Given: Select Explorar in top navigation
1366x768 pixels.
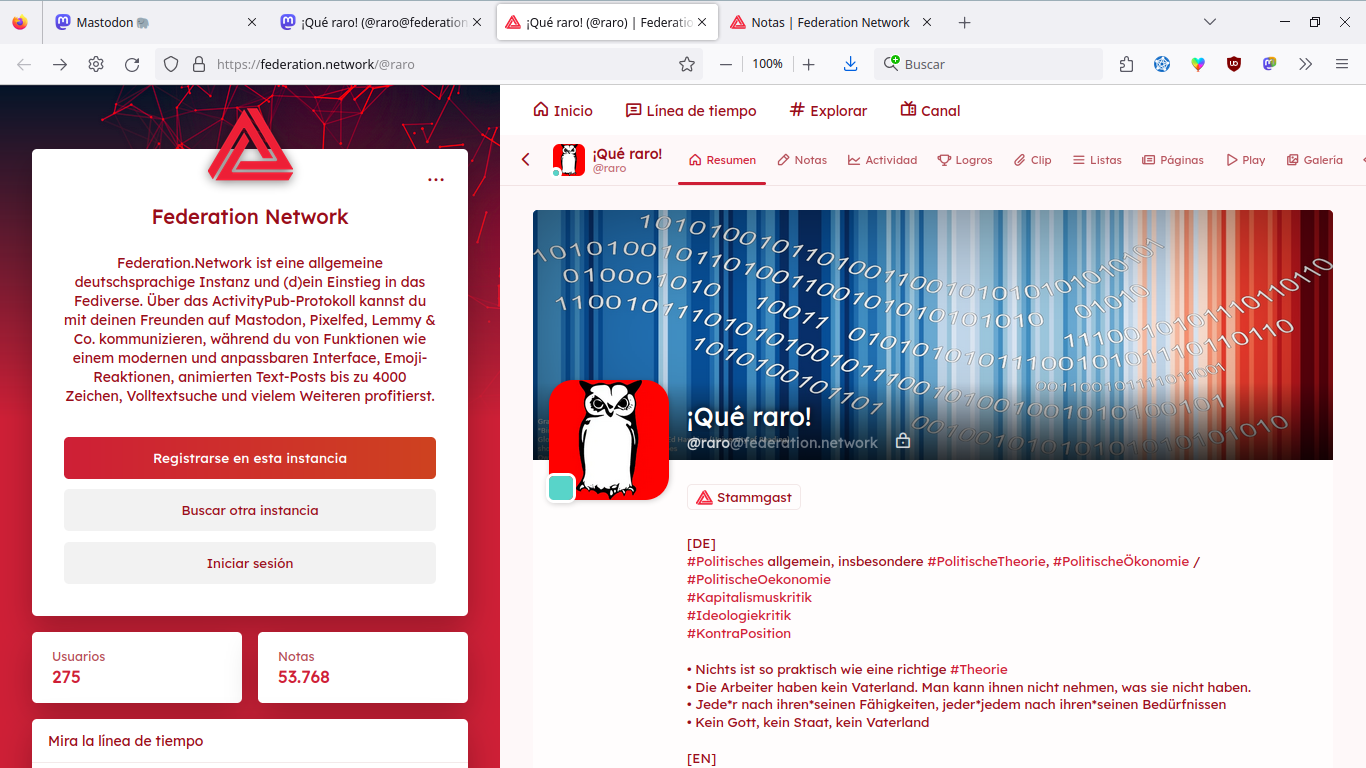Looking at the screenshot, I should (828, 111).
